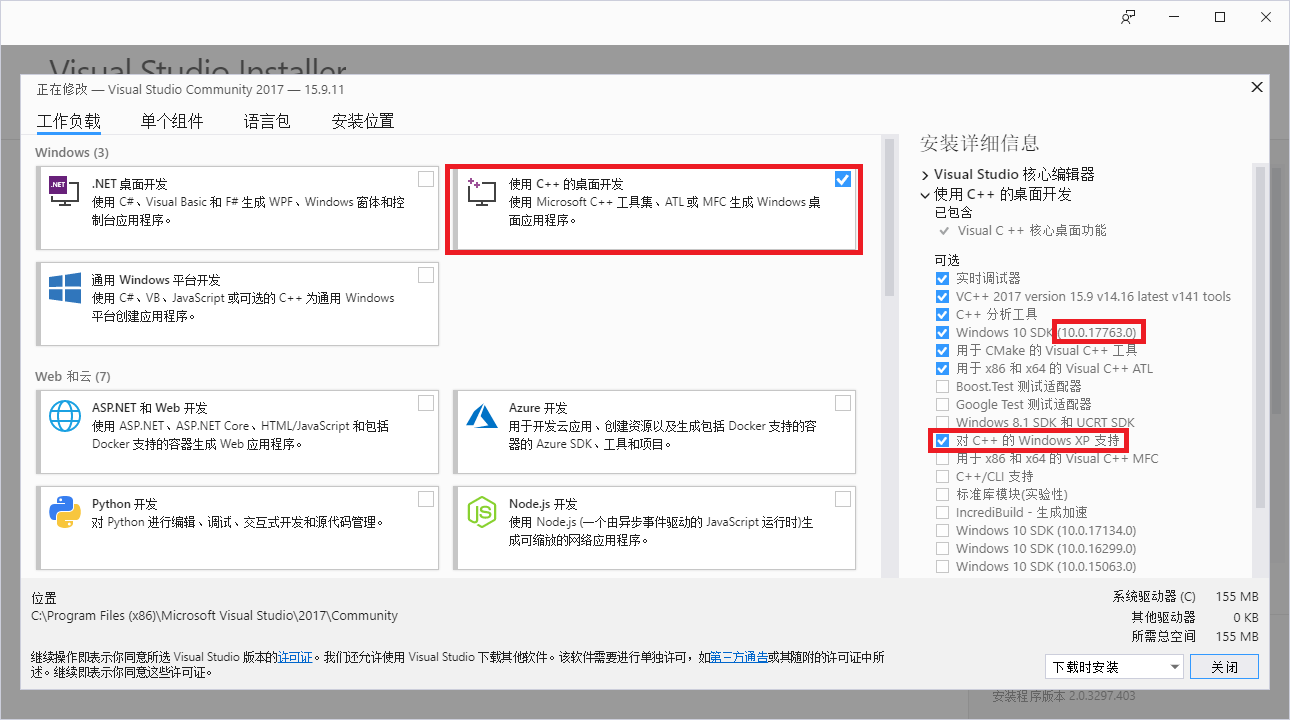The height and width of the screenshot is (720, 1290).
Task: Click the Azure development logo icon
Action: pyautogui.click(x=482, y=415)
